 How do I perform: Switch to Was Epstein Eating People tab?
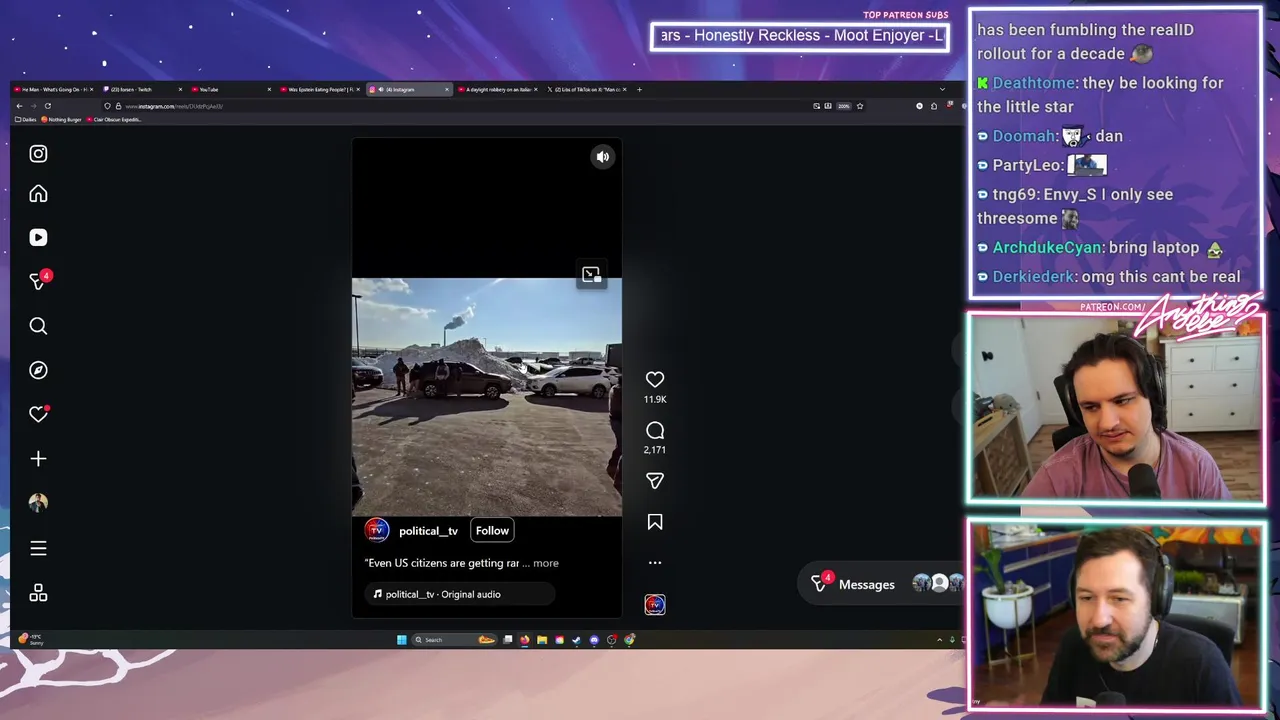tap(321, 90)
